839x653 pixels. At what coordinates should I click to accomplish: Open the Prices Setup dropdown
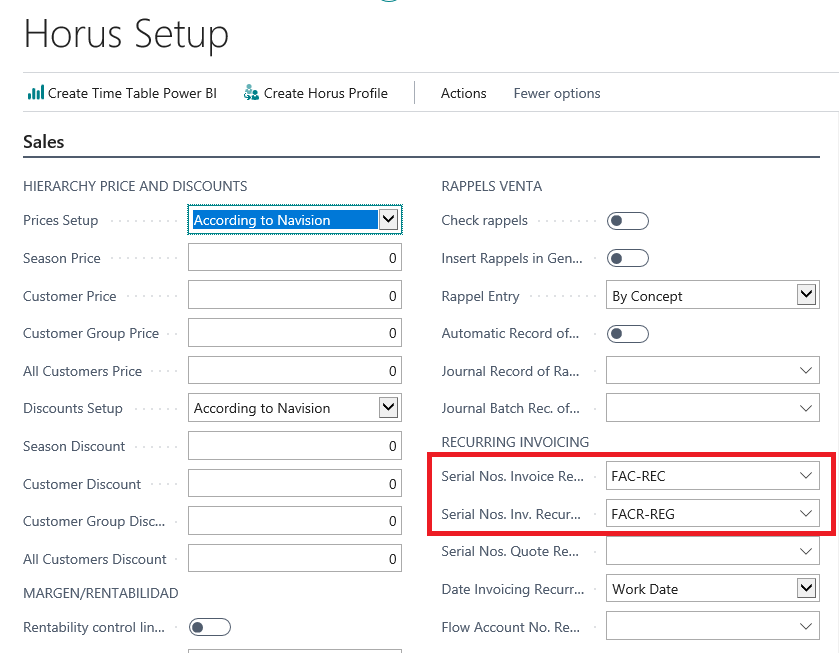[x=388, y=219]
